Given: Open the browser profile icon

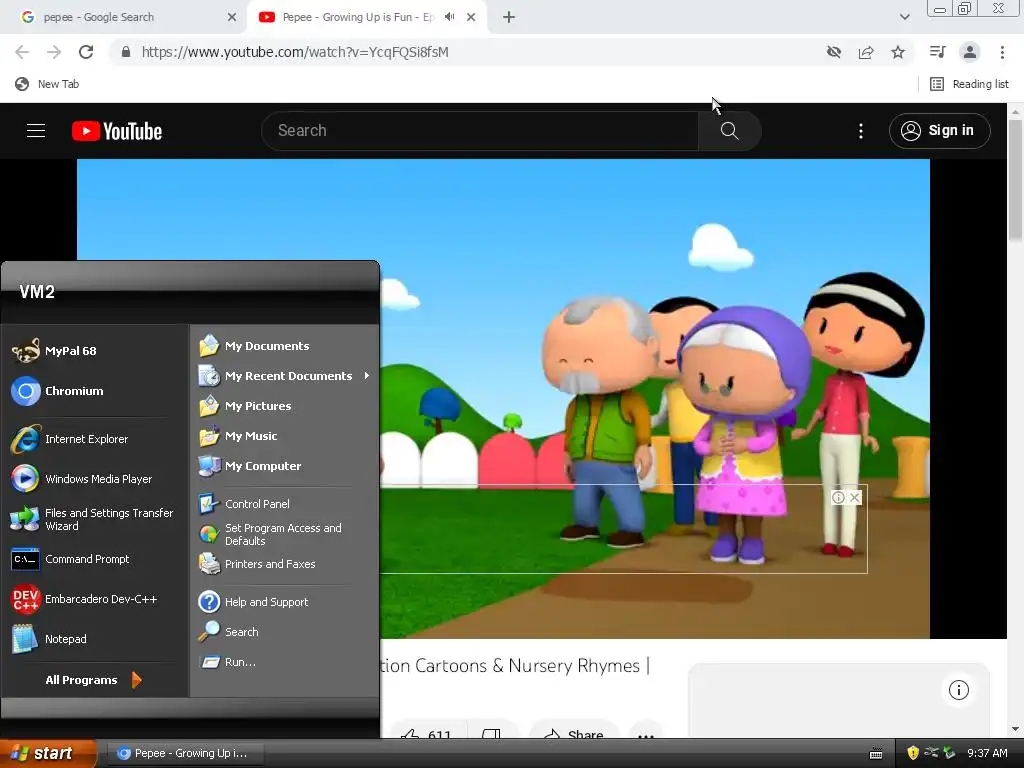Looking at the screenshot, I should click(x=970, y=52).
